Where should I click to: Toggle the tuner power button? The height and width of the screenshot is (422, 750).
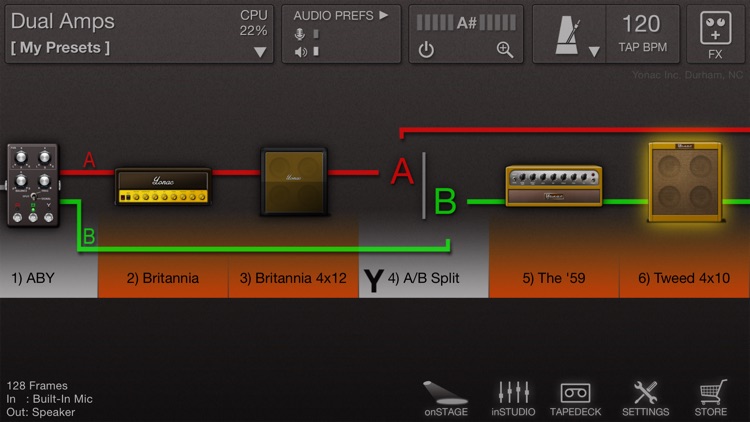click(426, 50)
